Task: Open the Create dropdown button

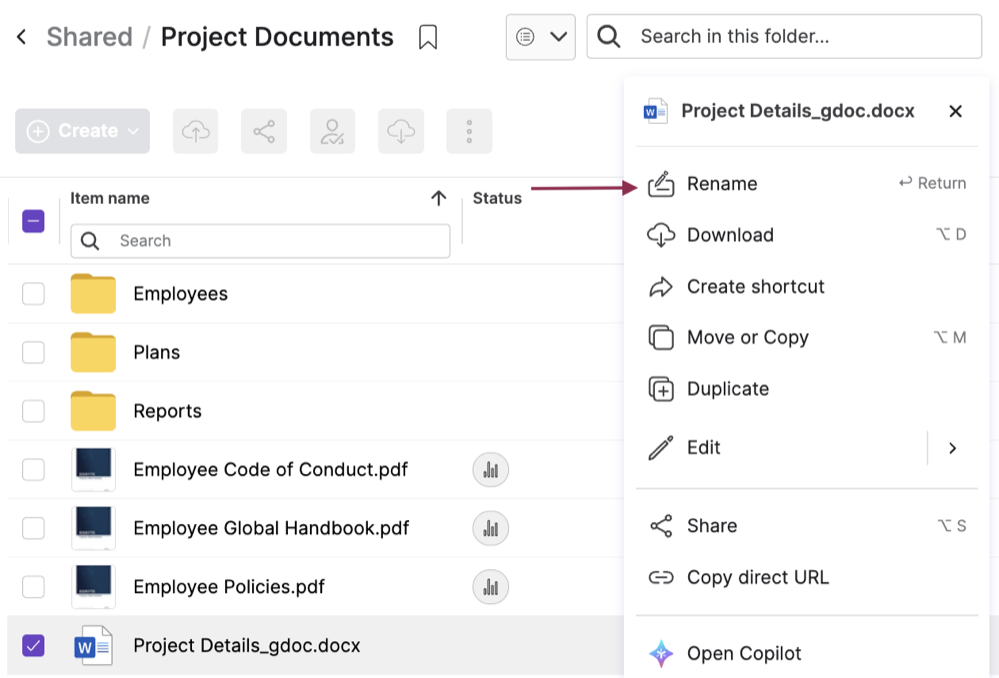Action: click(82, 131)
